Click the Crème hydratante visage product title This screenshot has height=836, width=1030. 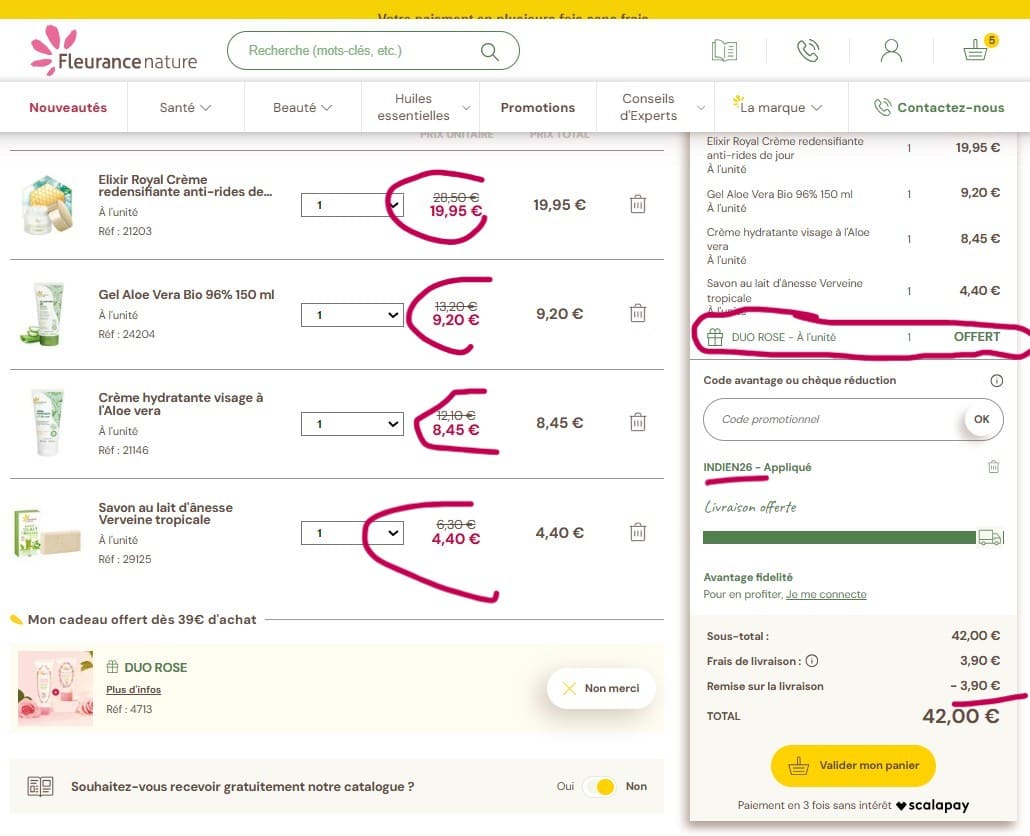181,404
